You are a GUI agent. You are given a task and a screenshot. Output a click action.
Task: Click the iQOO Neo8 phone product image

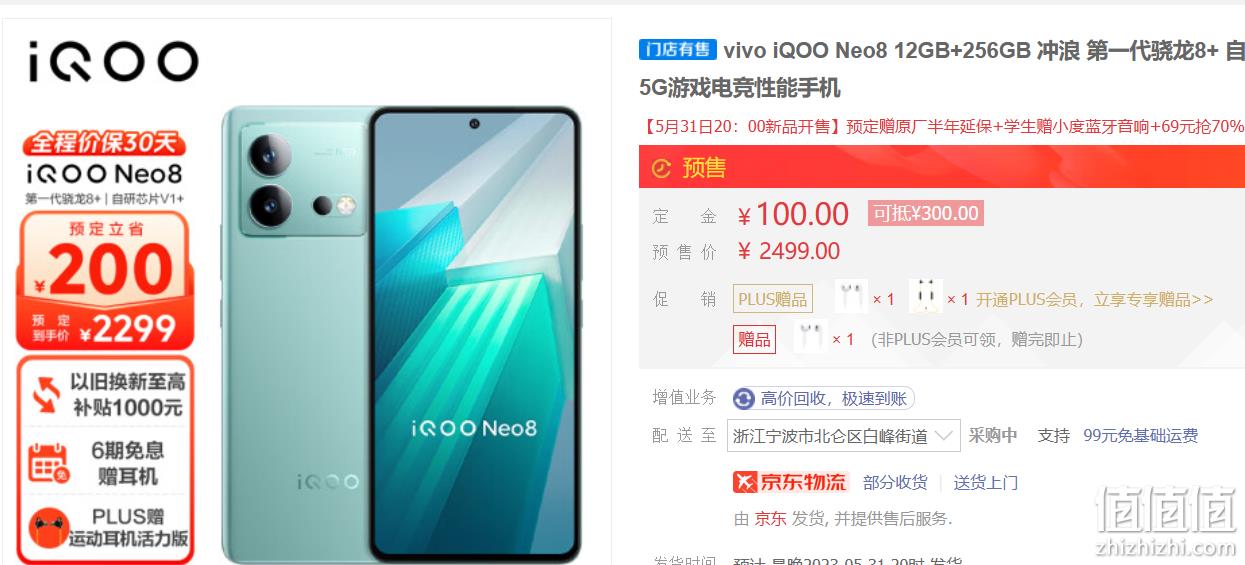tap(400, 333)
